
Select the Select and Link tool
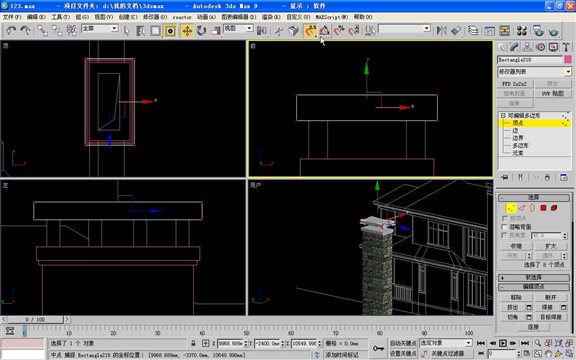43,30
